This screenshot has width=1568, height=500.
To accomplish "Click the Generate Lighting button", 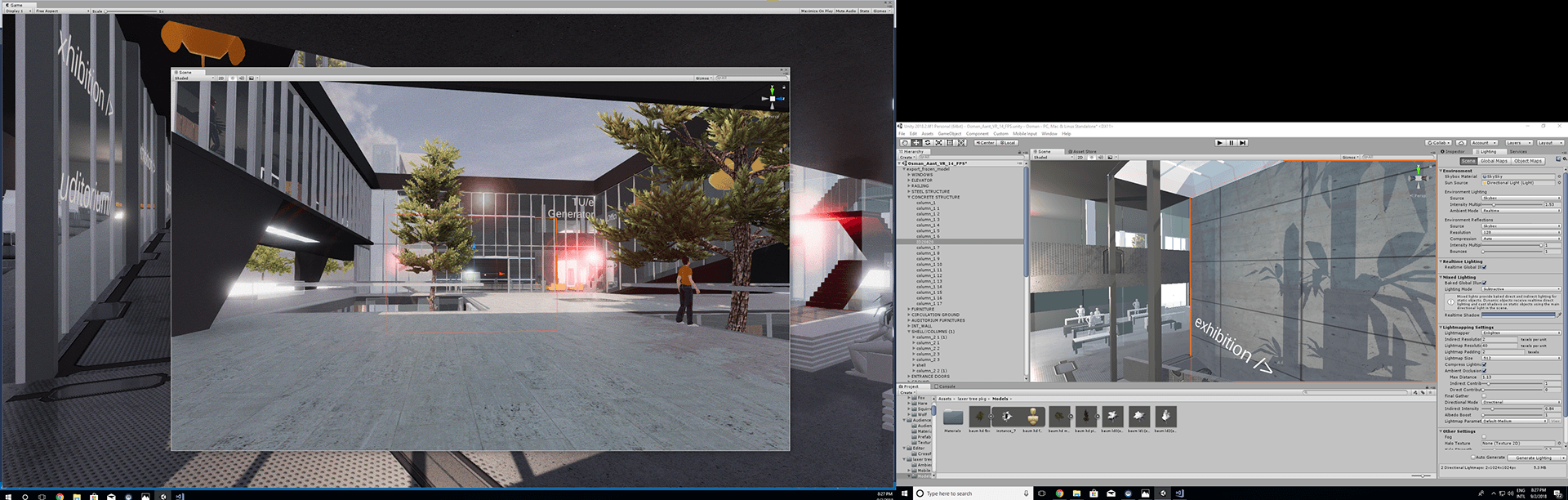I will point(1535,458).
